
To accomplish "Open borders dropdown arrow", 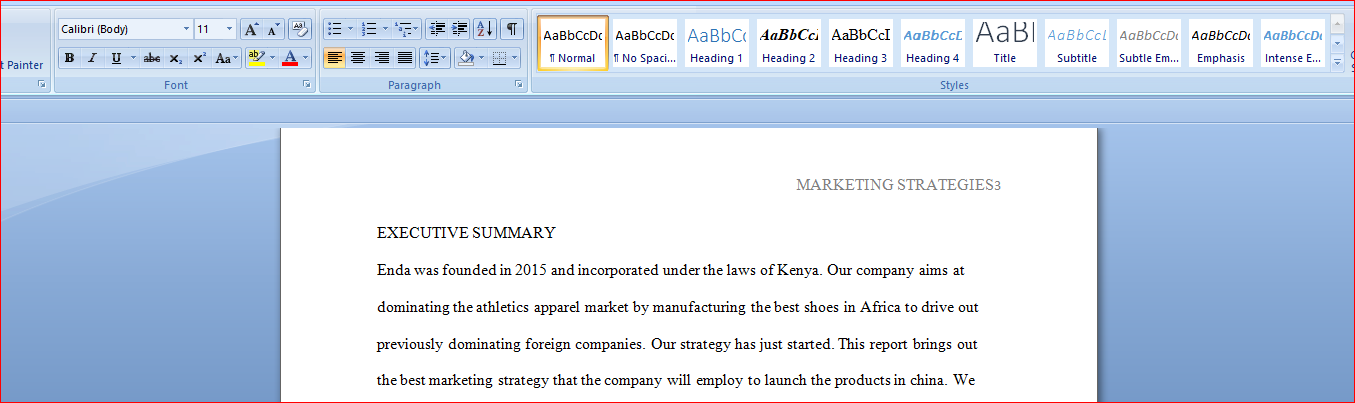I will click(x=515, y=58).
